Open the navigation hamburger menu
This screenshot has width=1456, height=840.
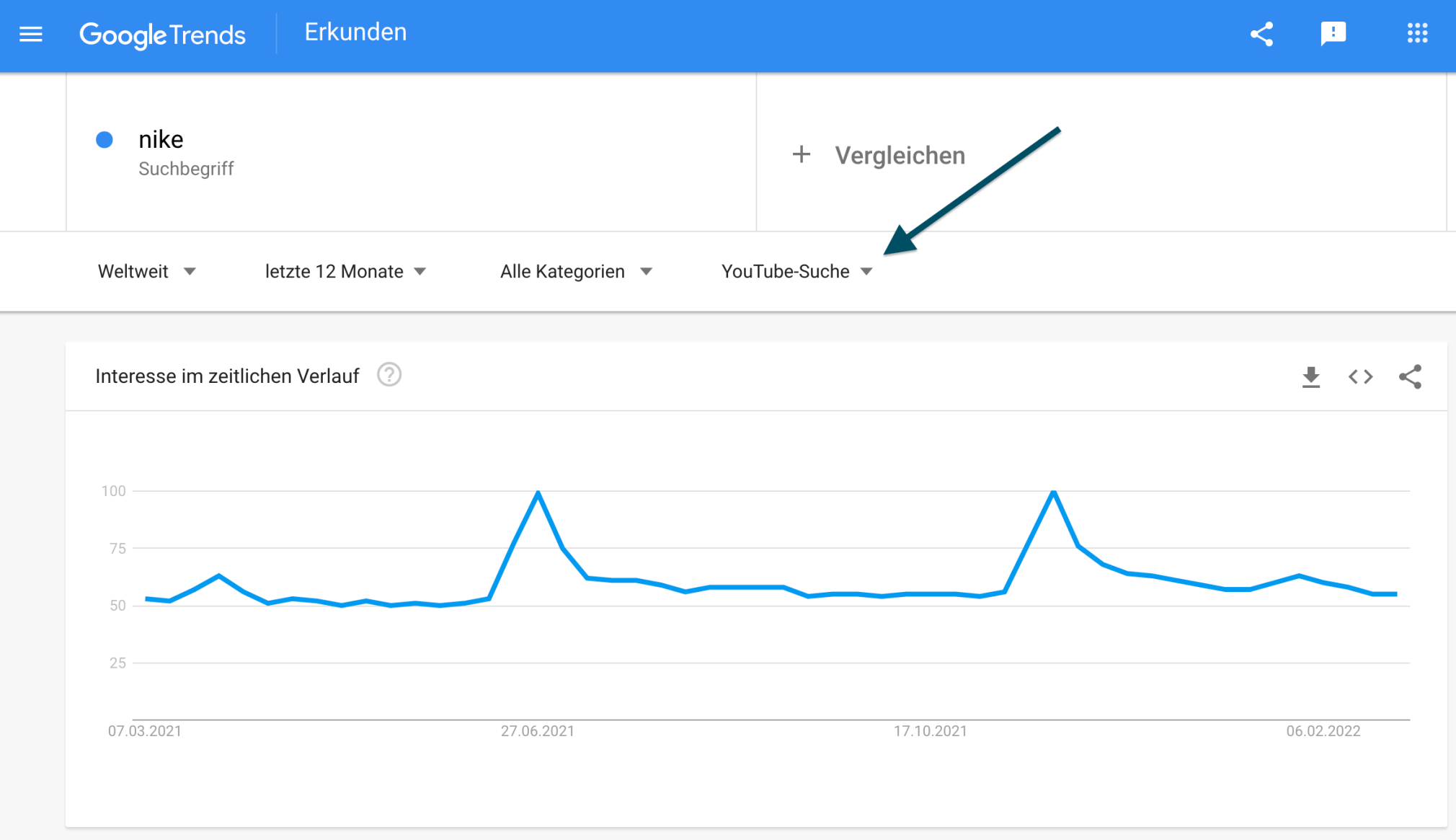click(x=30, y=34)
